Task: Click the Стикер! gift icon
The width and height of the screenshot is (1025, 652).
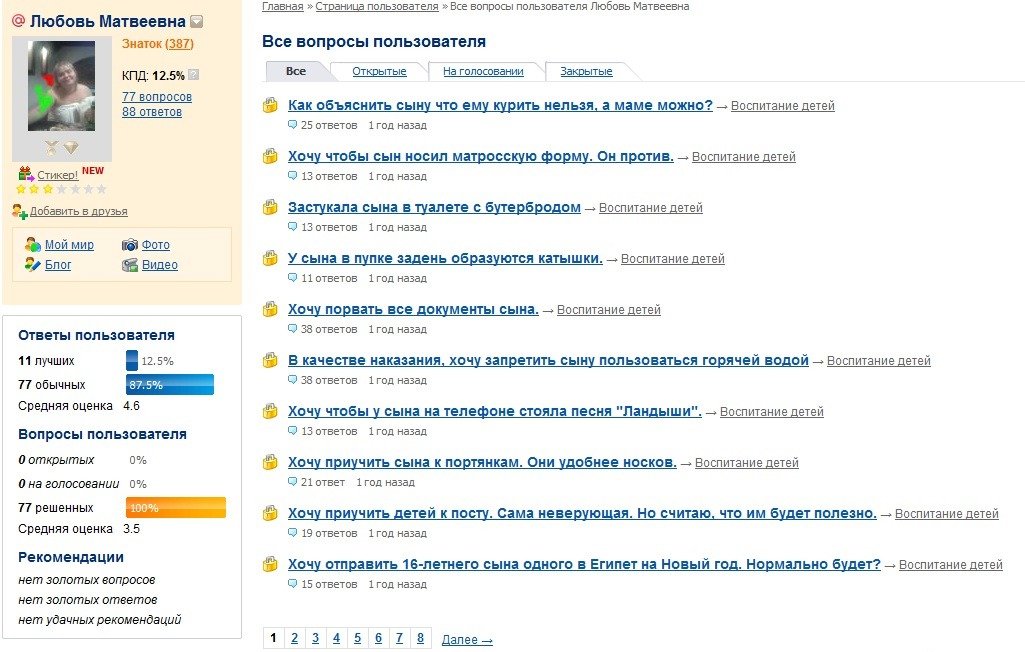Action: pos(25,174)
